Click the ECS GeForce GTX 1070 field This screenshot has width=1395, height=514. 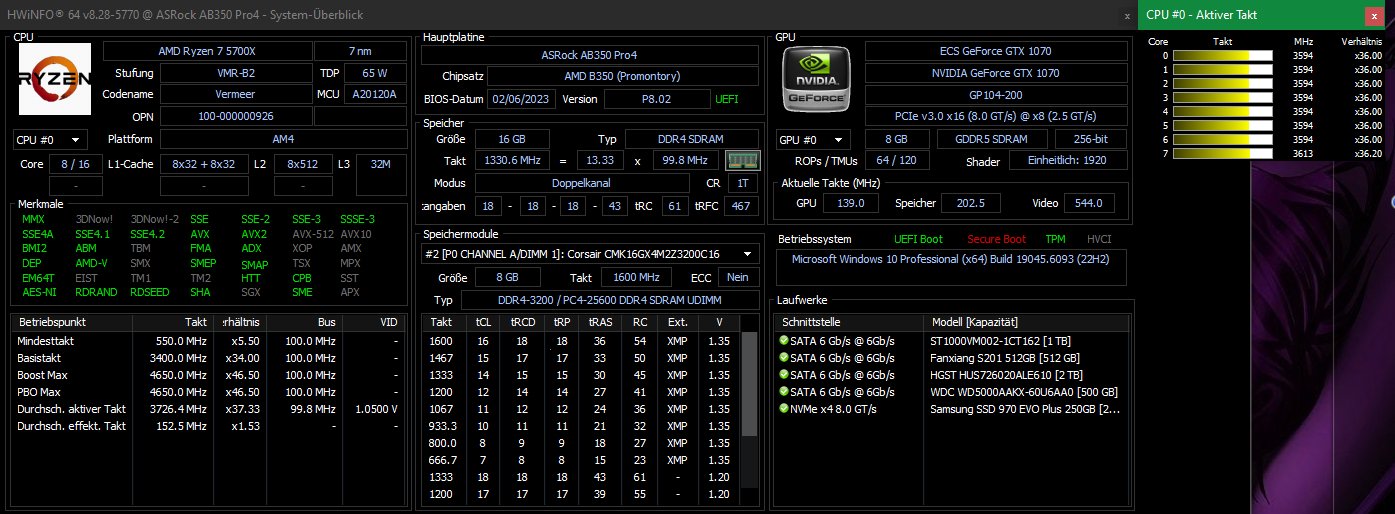tap(995, 51)
